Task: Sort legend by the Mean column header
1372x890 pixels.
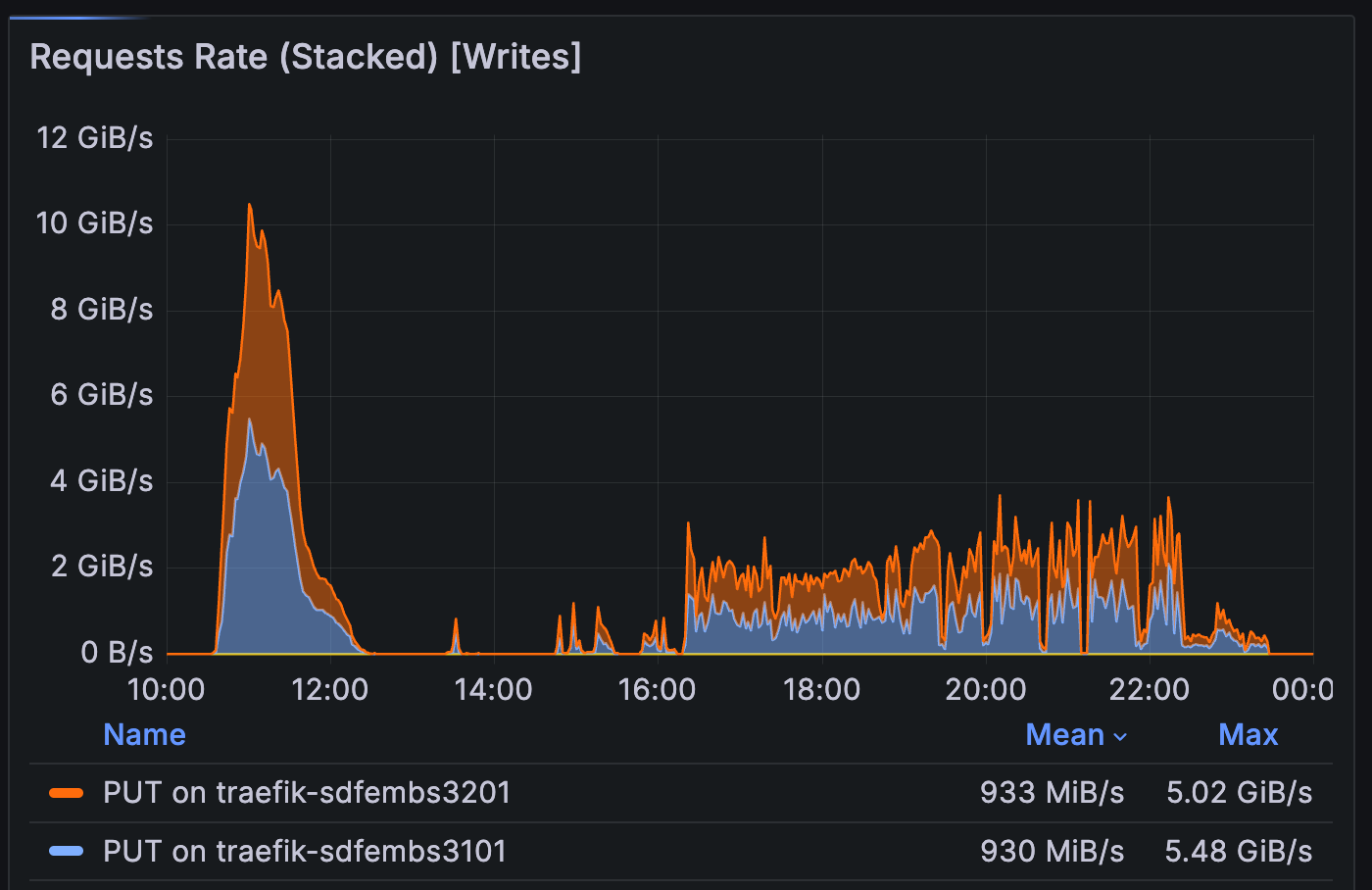Action: [x=1064, y=734]
